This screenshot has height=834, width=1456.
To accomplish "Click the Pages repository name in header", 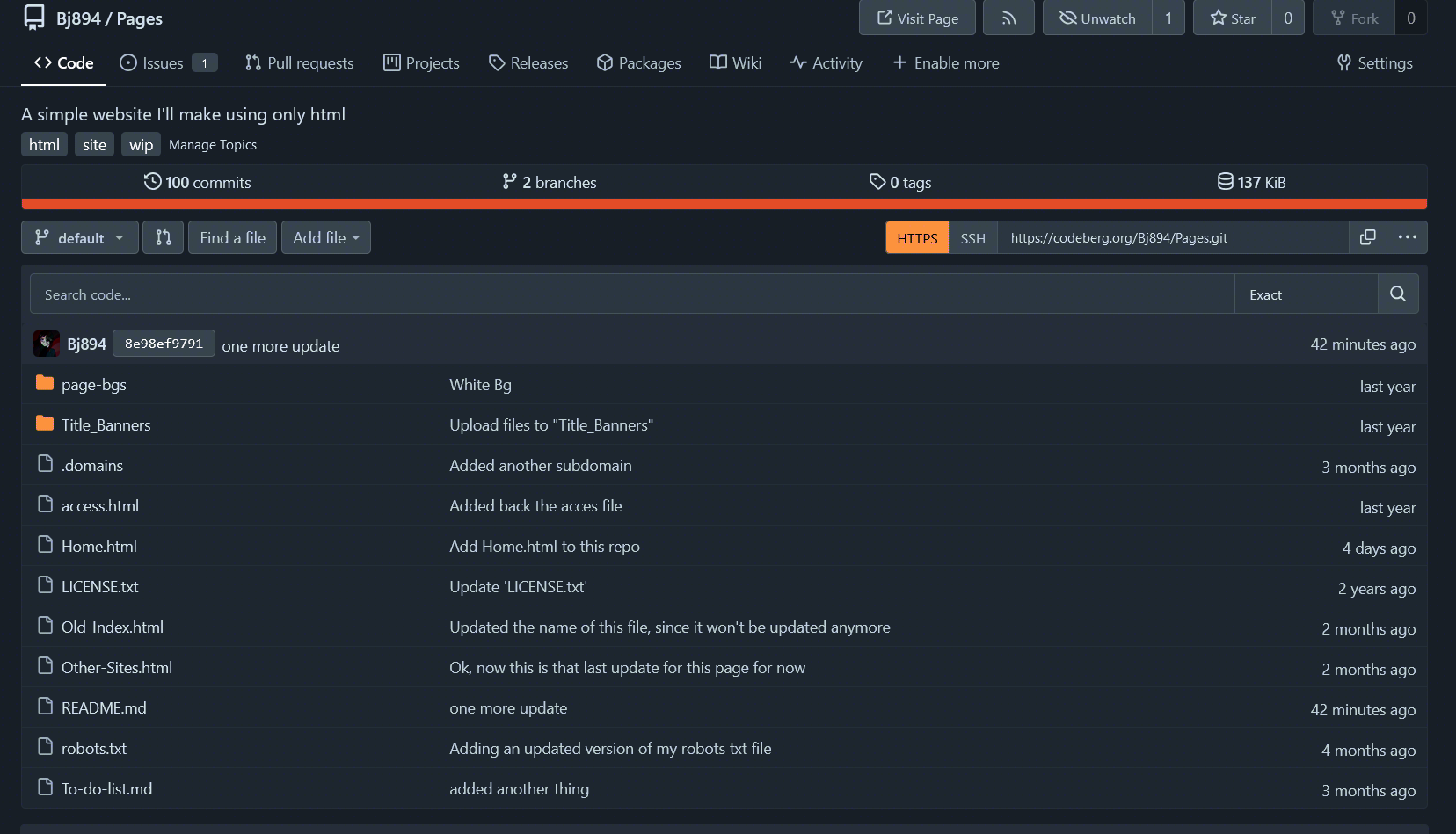I will pos(139,18).
